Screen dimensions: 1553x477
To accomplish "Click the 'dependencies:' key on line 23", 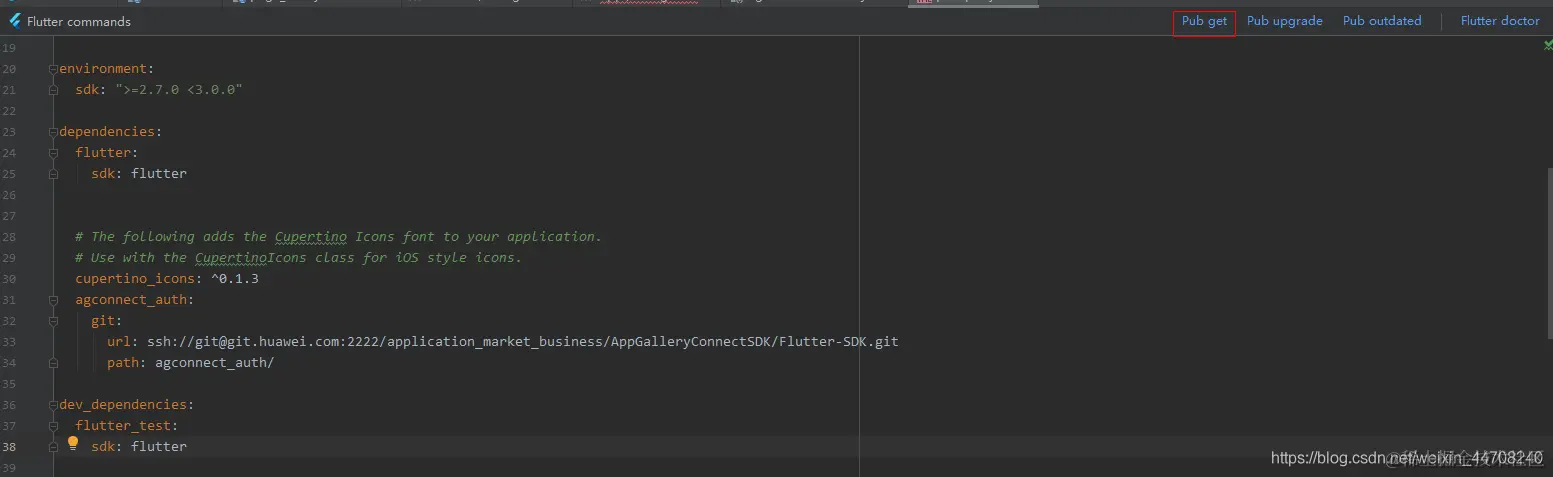I will pos(111,132).
